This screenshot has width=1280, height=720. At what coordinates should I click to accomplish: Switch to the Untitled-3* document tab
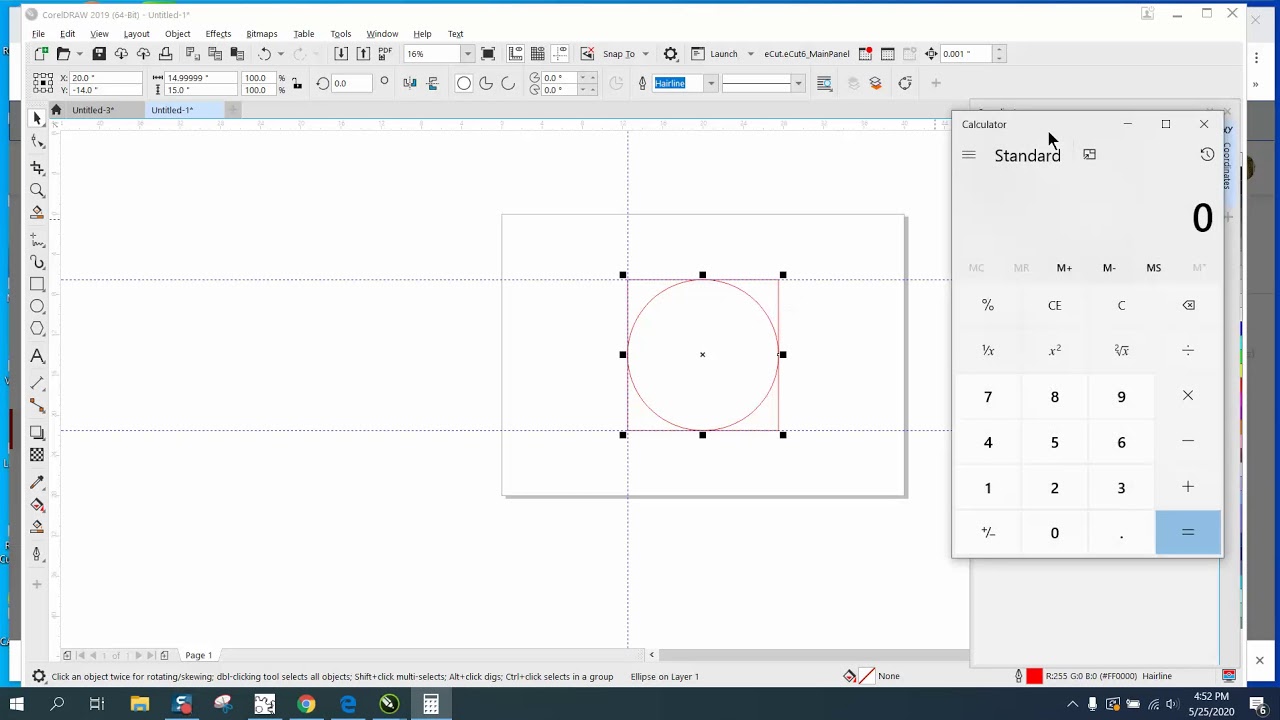pos(93,110)
